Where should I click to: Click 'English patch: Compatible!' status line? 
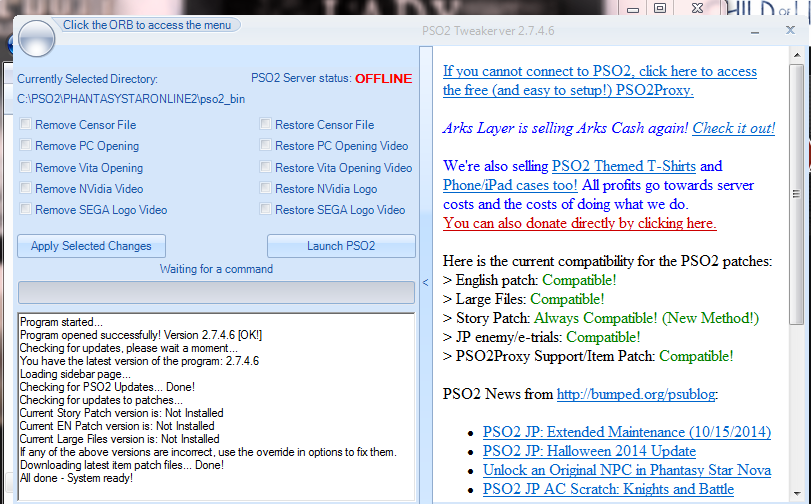(530, 280)
